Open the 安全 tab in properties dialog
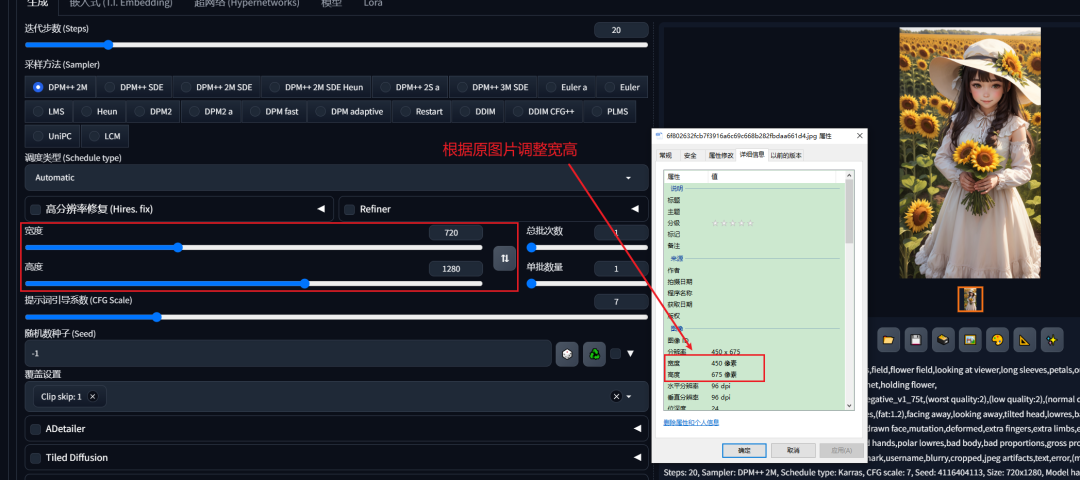This screenshot has width=1080, height=480. [690, 156]
